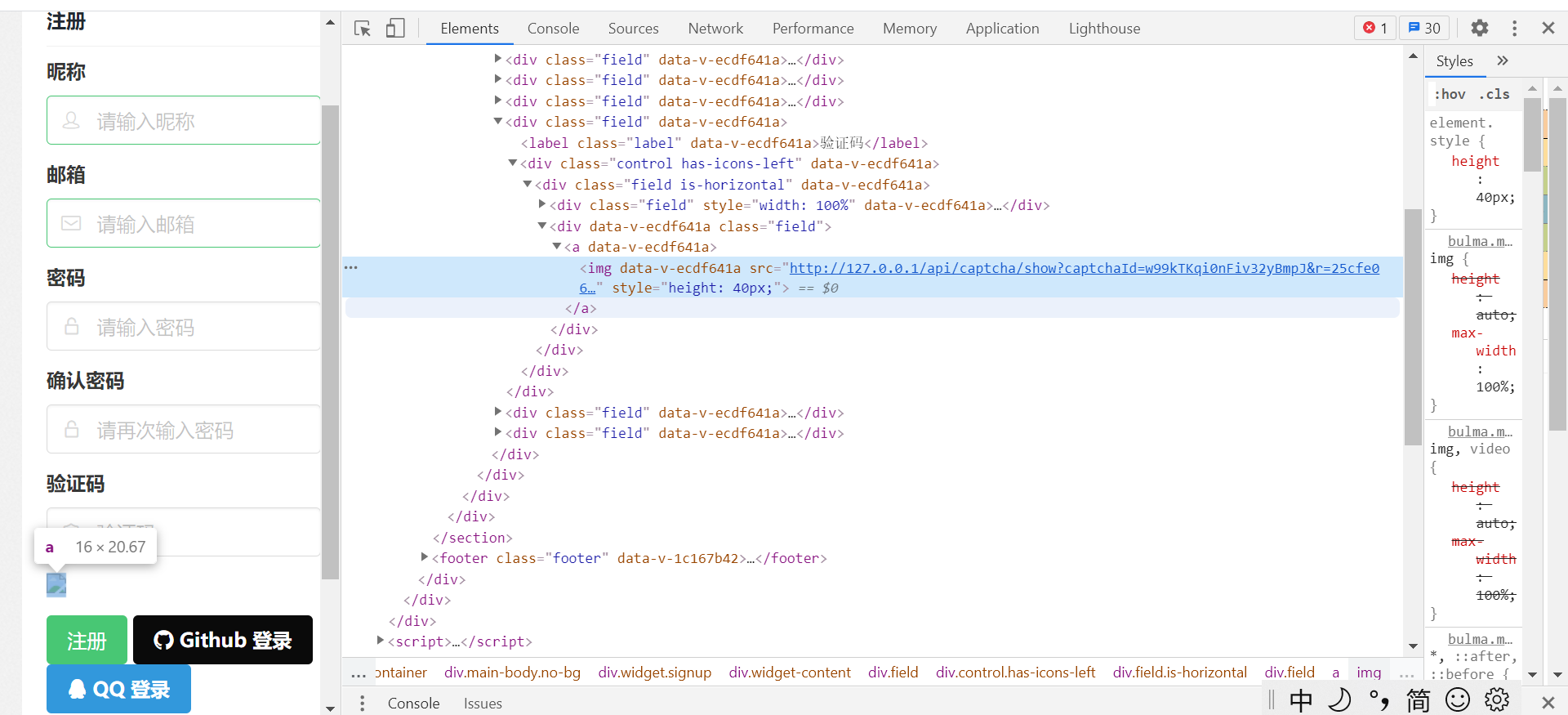Select the Styles pane tab
The width and height of the screenshot is (1568, 715).
[x=1454, y=61]
